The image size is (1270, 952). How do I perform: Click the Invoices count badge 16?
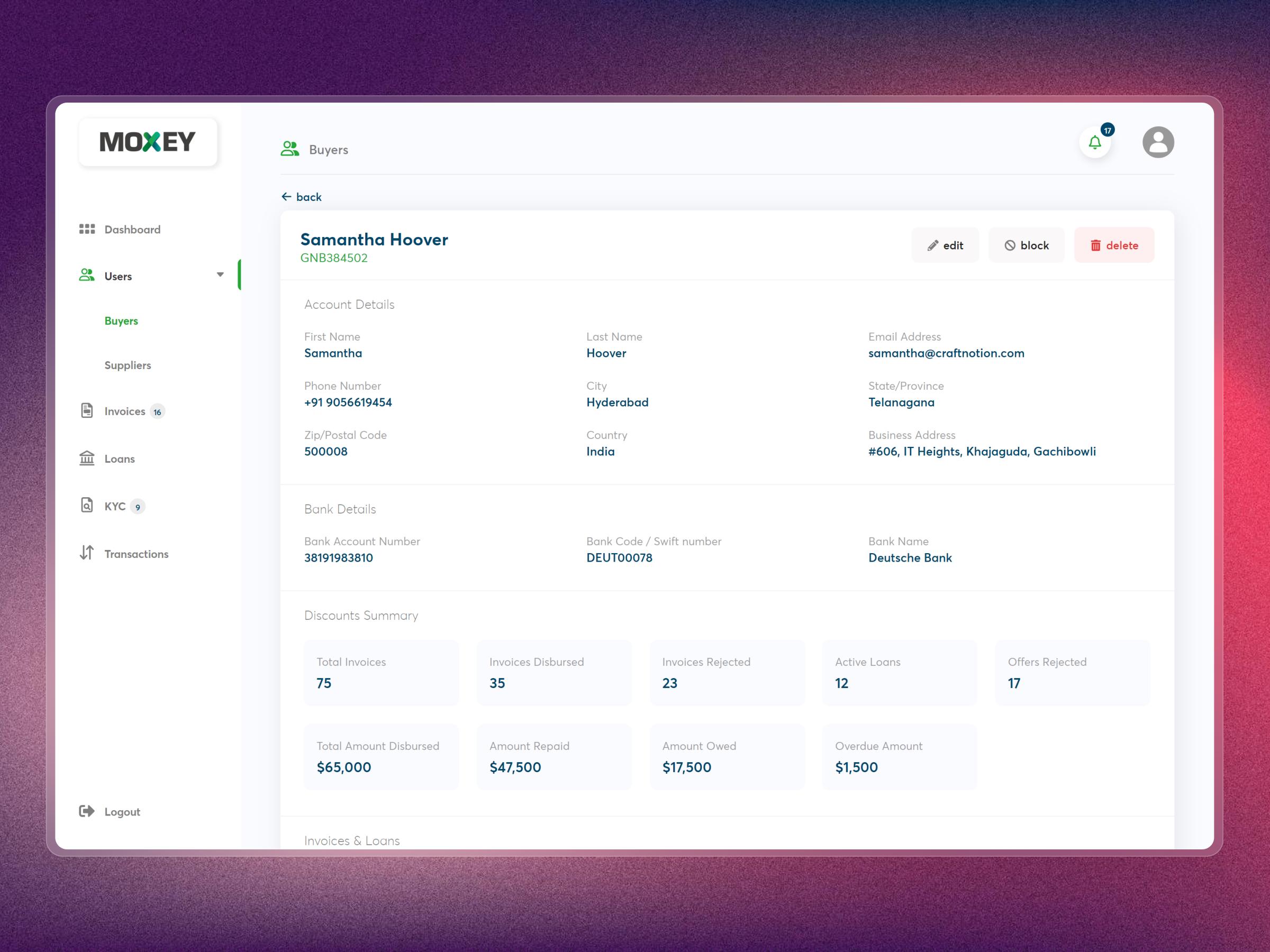(157, 412)
